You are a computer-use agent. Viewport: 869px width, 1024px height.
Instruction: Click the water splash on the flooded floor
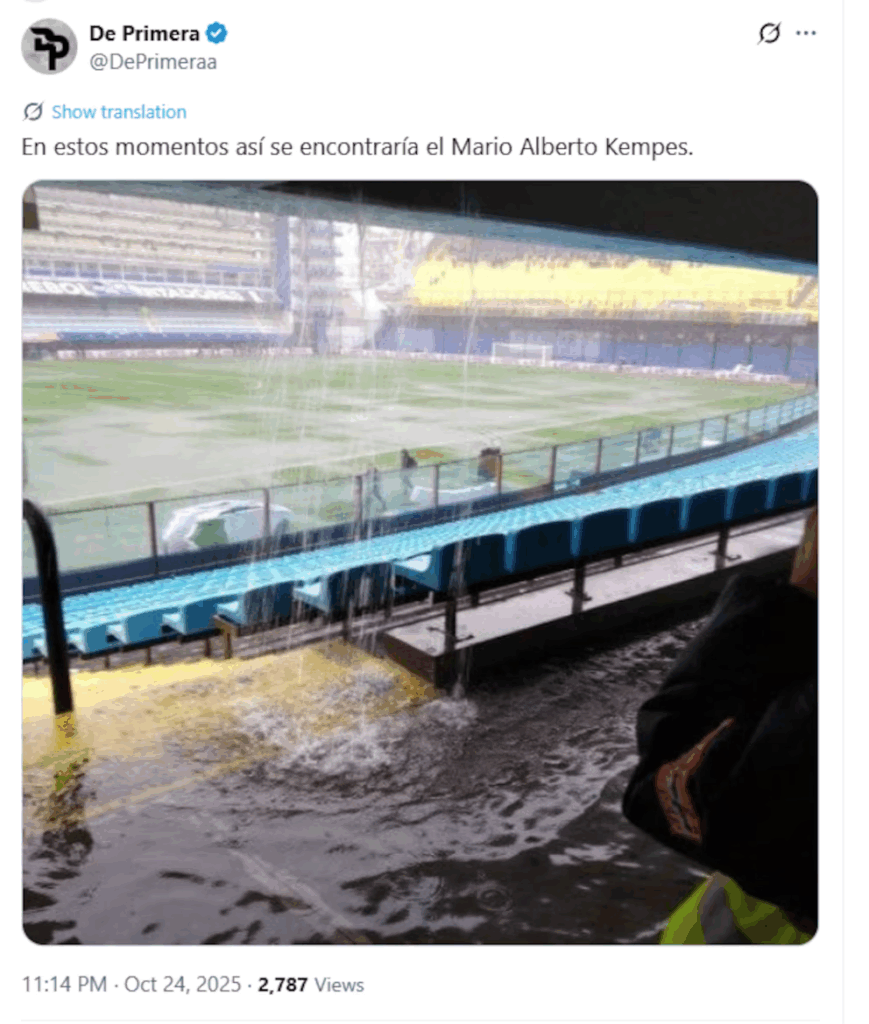(353, 738)
